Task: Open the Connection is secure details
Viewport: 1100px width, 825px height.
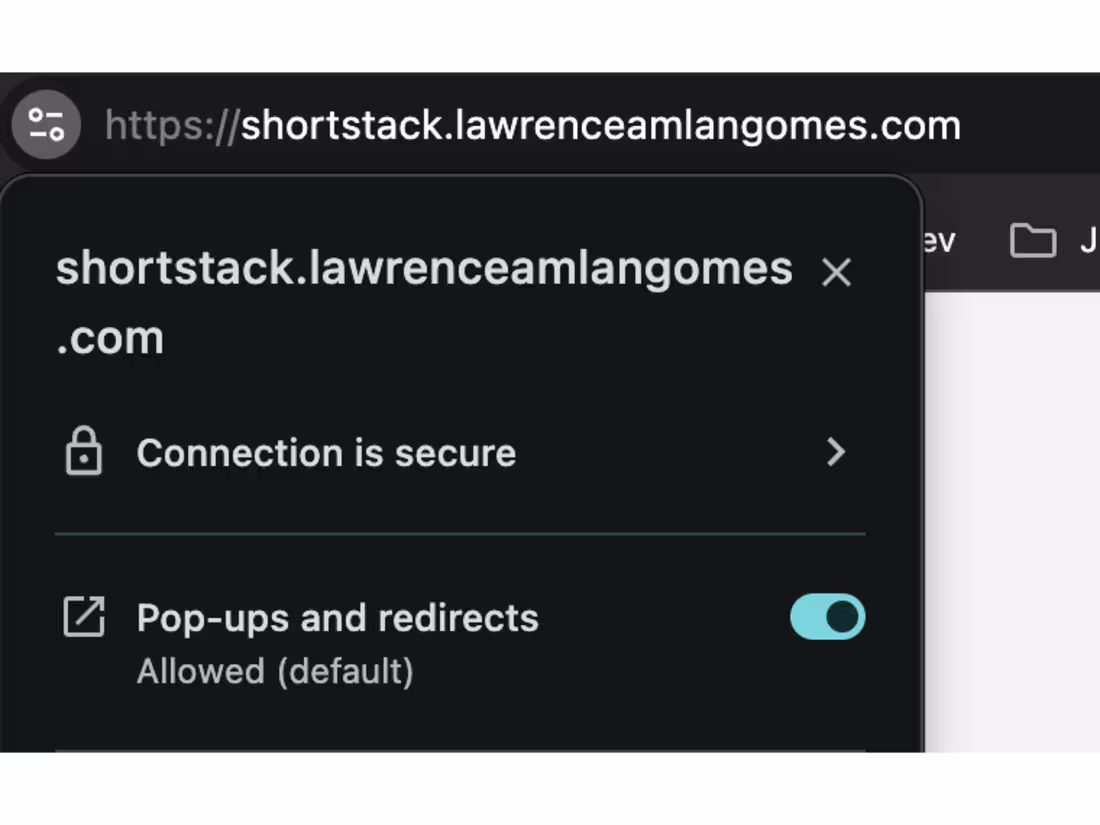Action: [460, 452]
